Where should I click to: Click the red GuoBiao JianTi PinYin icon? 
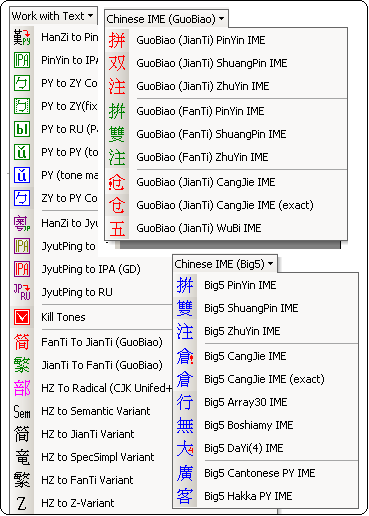point(117,40)
